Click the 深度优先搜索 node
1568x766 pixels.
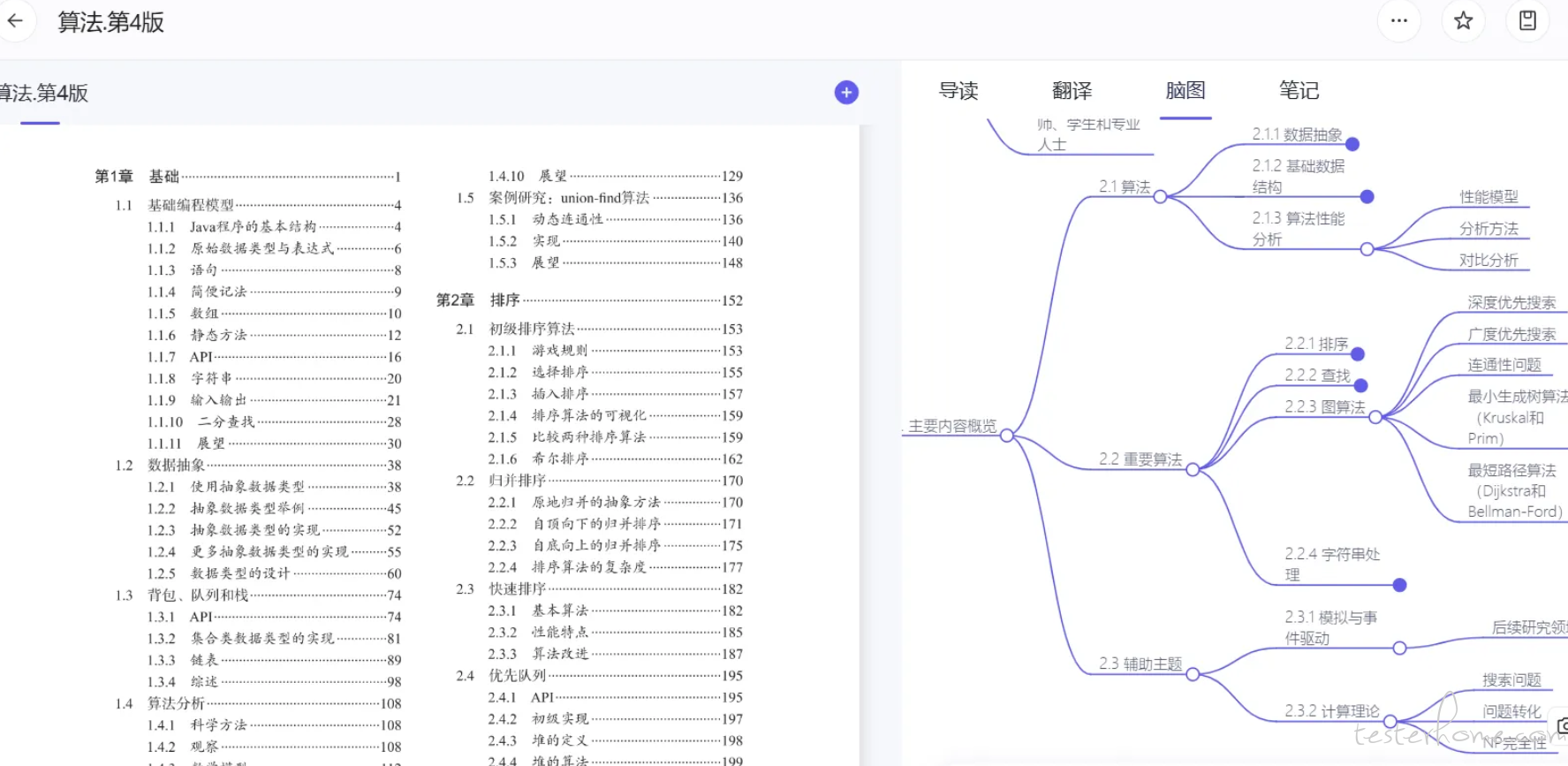[x=1511, y=302]
